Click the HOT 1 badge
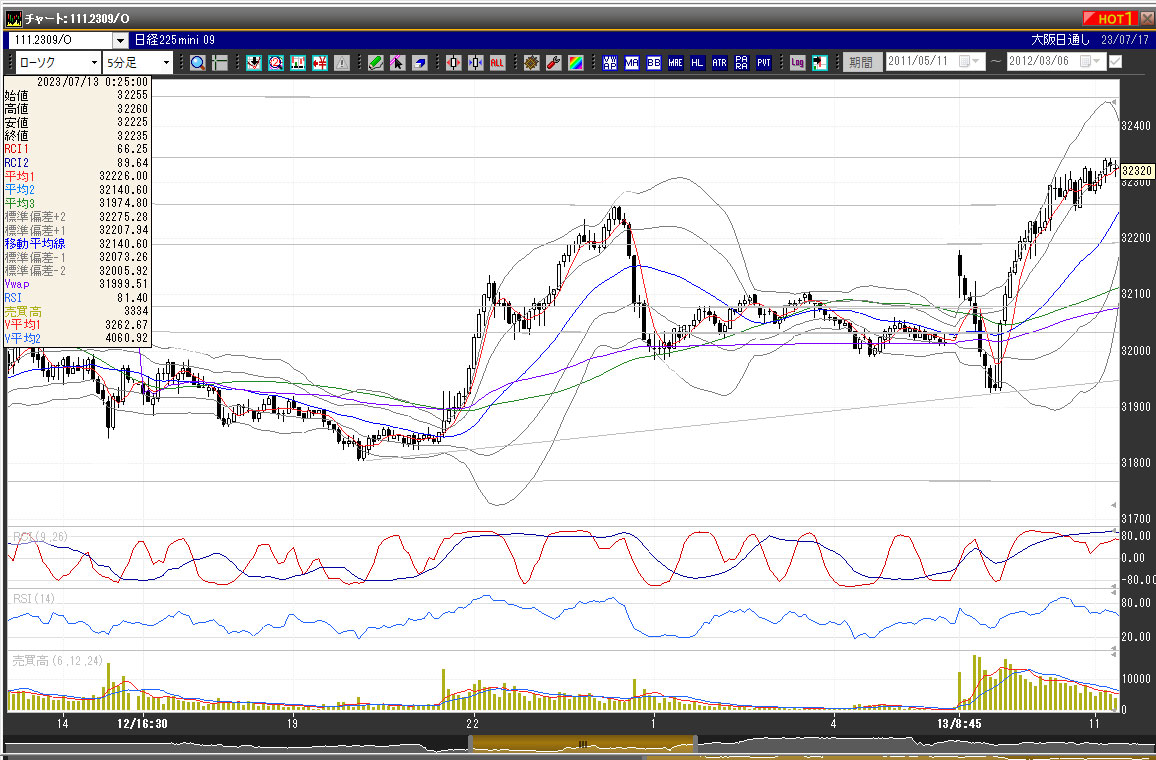 tap(1110, 18)
